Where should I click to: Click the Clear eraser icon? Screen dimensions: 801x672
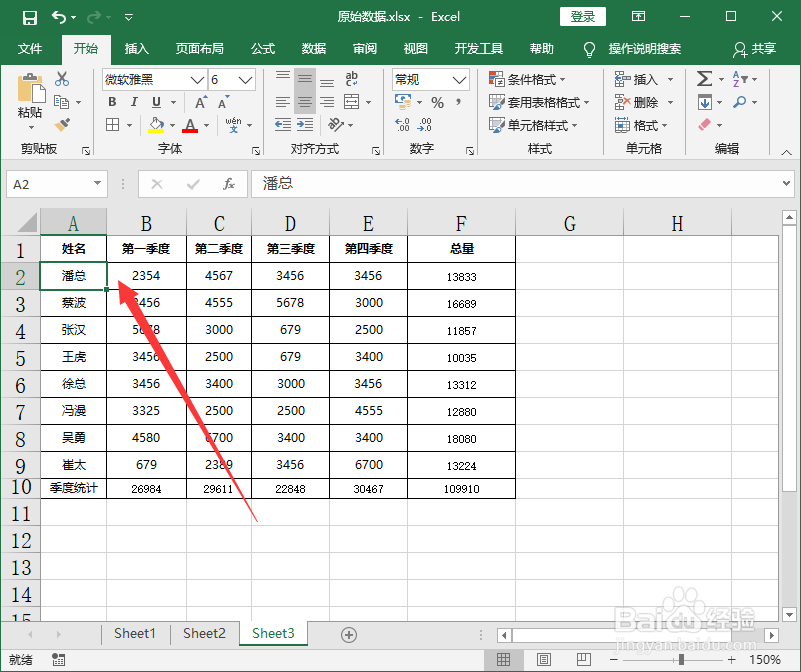click(704, 124)
